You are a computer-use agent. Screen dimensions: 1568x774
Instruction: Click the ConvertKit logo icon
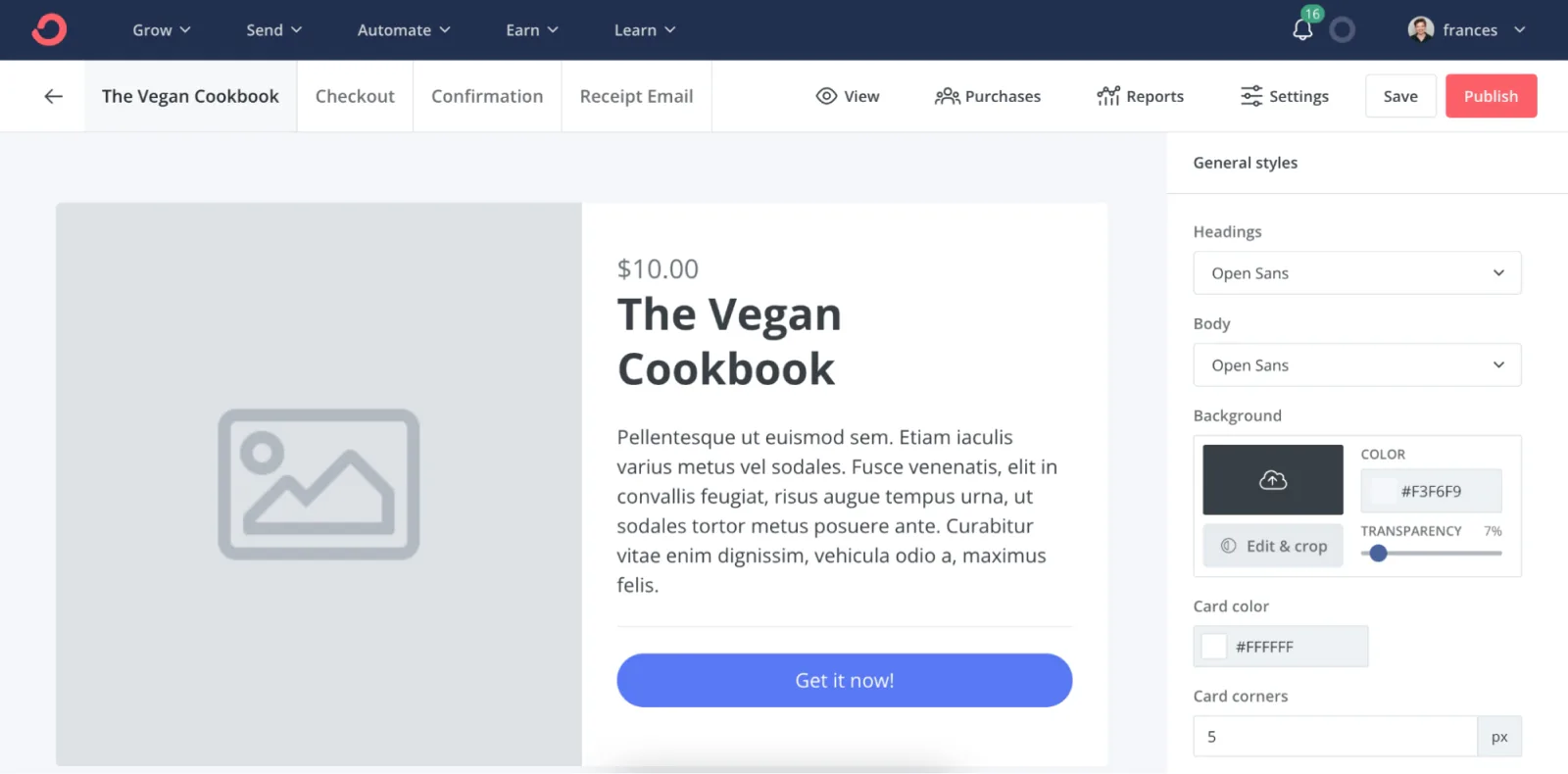[x=49, y=29]
